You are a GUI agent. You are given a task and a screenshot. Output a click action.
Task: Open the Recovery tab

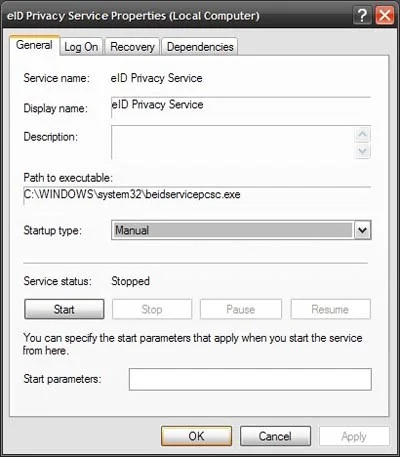click(132, 47)
